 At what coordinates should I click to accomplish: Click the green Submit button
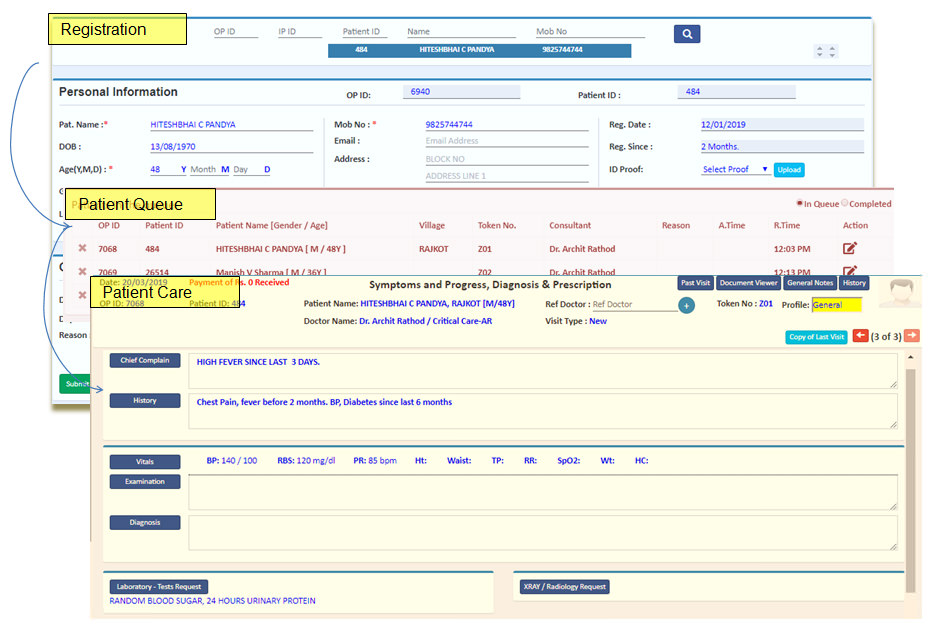coord(75,384)
